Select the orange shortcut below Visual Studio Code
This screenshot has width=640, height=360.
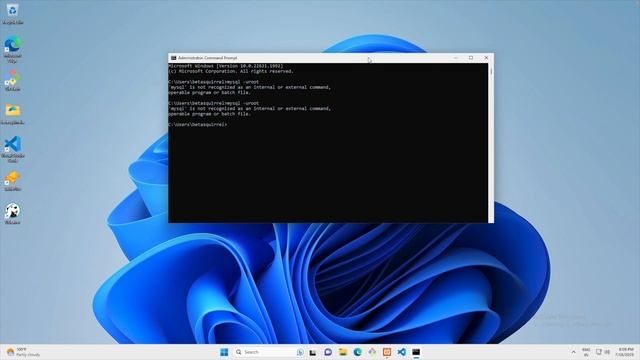[13, 181]
